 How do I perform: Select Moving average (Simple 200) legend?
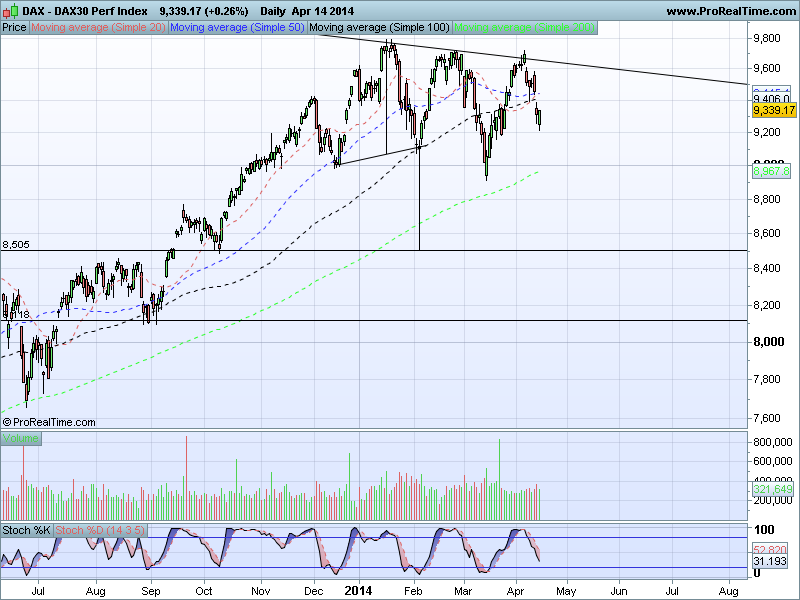[524, 28]
